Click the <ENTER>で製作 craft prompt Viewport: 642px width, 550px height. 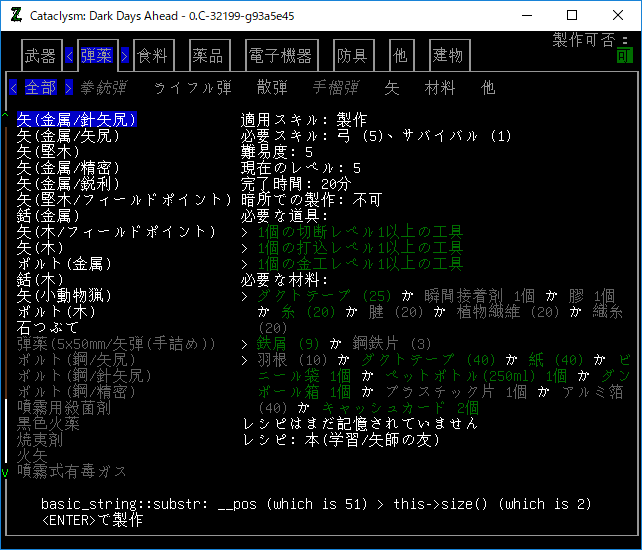92,519
